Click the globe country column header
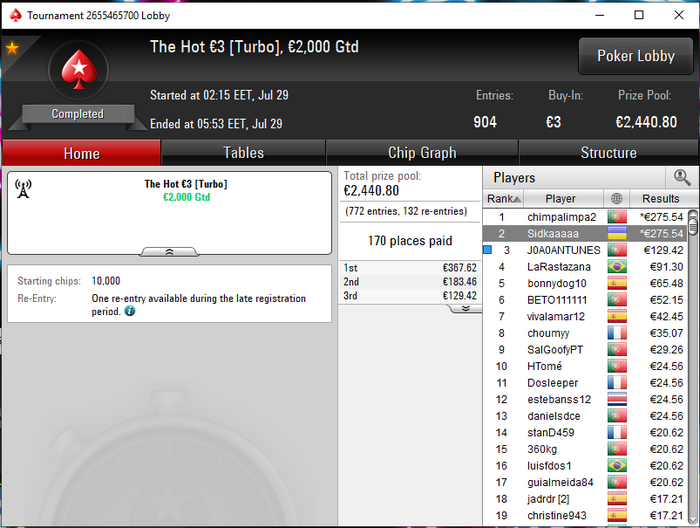 tap(617, 199)
